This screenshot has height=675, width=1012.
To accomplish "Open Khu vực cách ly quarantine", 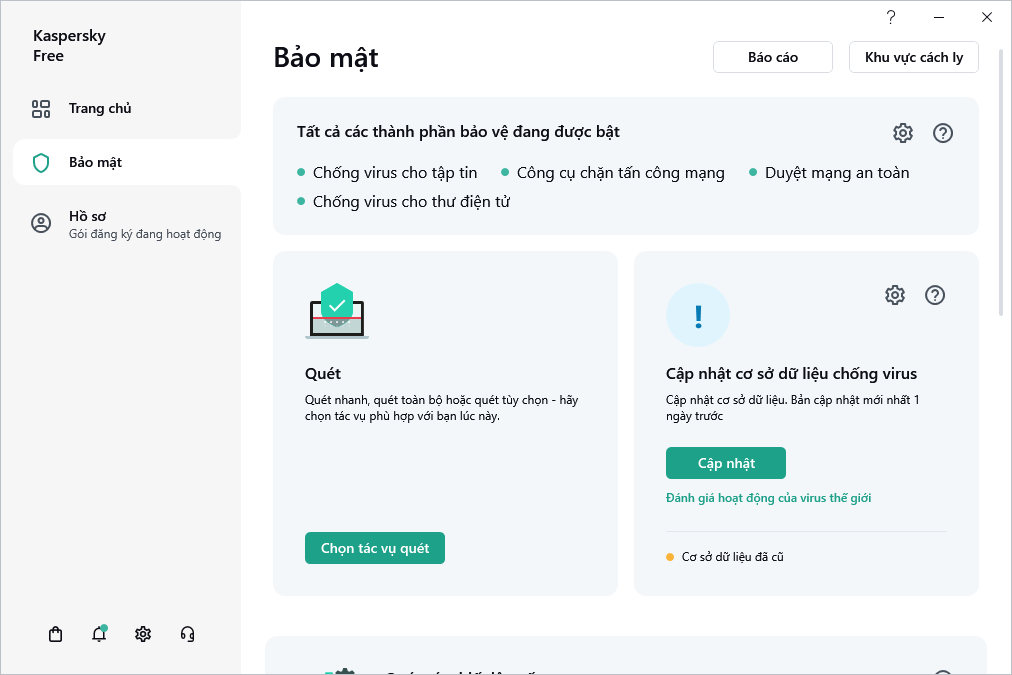I will (913, 57).
